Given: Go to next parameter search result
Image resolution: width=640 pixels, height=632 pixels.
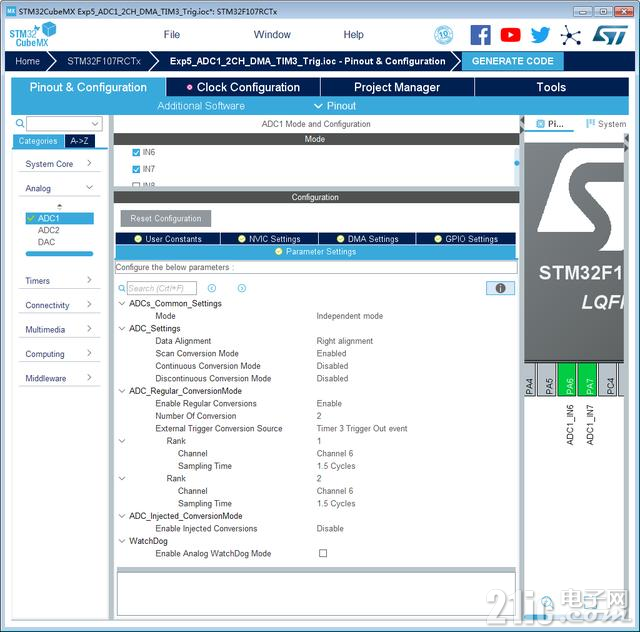Looking at the screenshot, I should tap(242, 288).
